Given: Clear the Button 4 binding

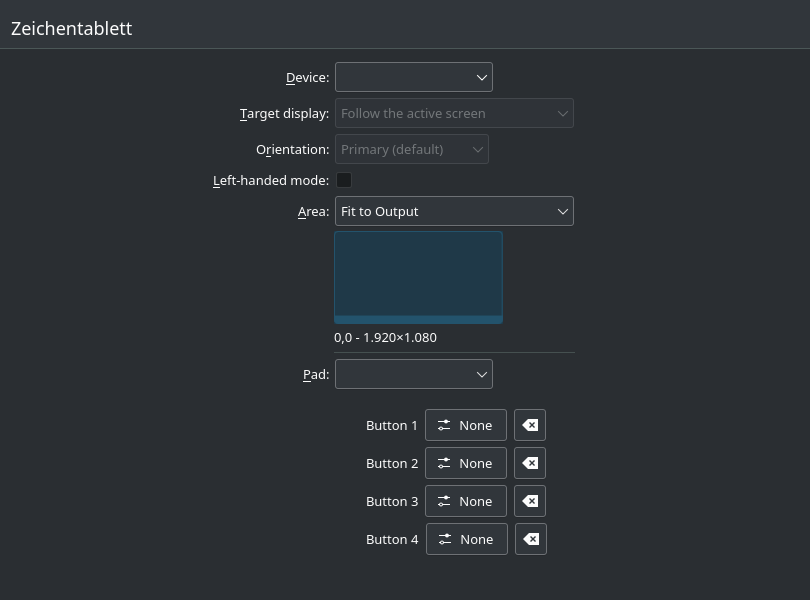Looking at the screenshot, I should tap(531, 539).
